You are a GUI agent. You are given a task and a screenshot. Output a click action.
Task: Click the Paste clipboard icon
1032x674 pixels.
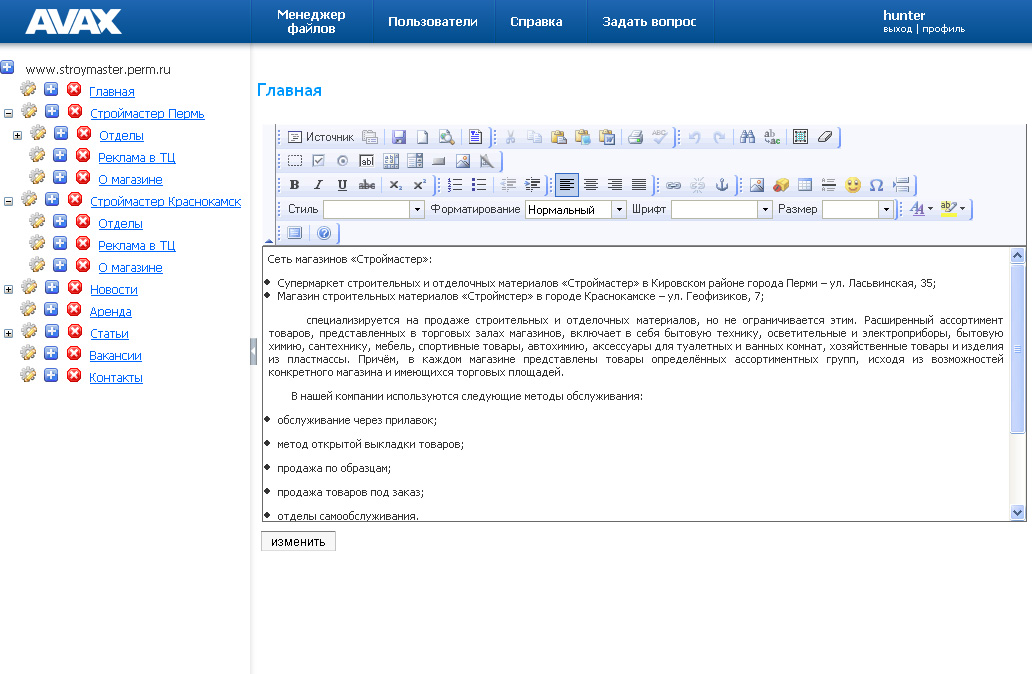click(x=558, y=137)
